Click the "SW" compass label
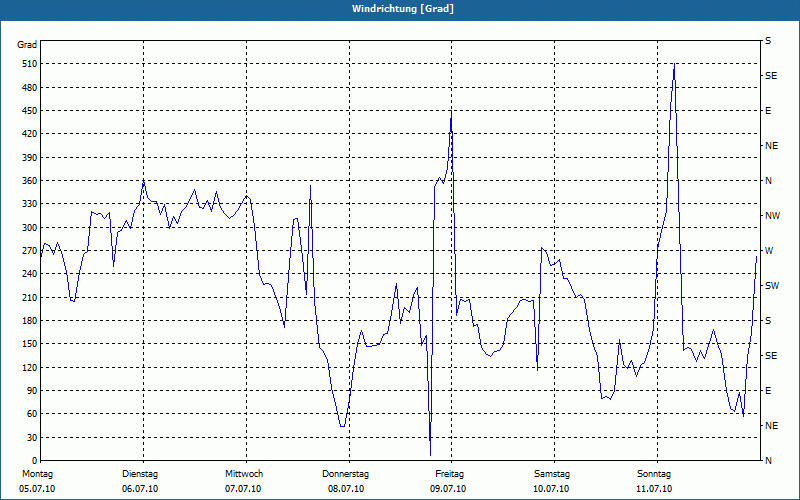Image resolution: width=800 pixels, height=500 pixels. point(772,286)
